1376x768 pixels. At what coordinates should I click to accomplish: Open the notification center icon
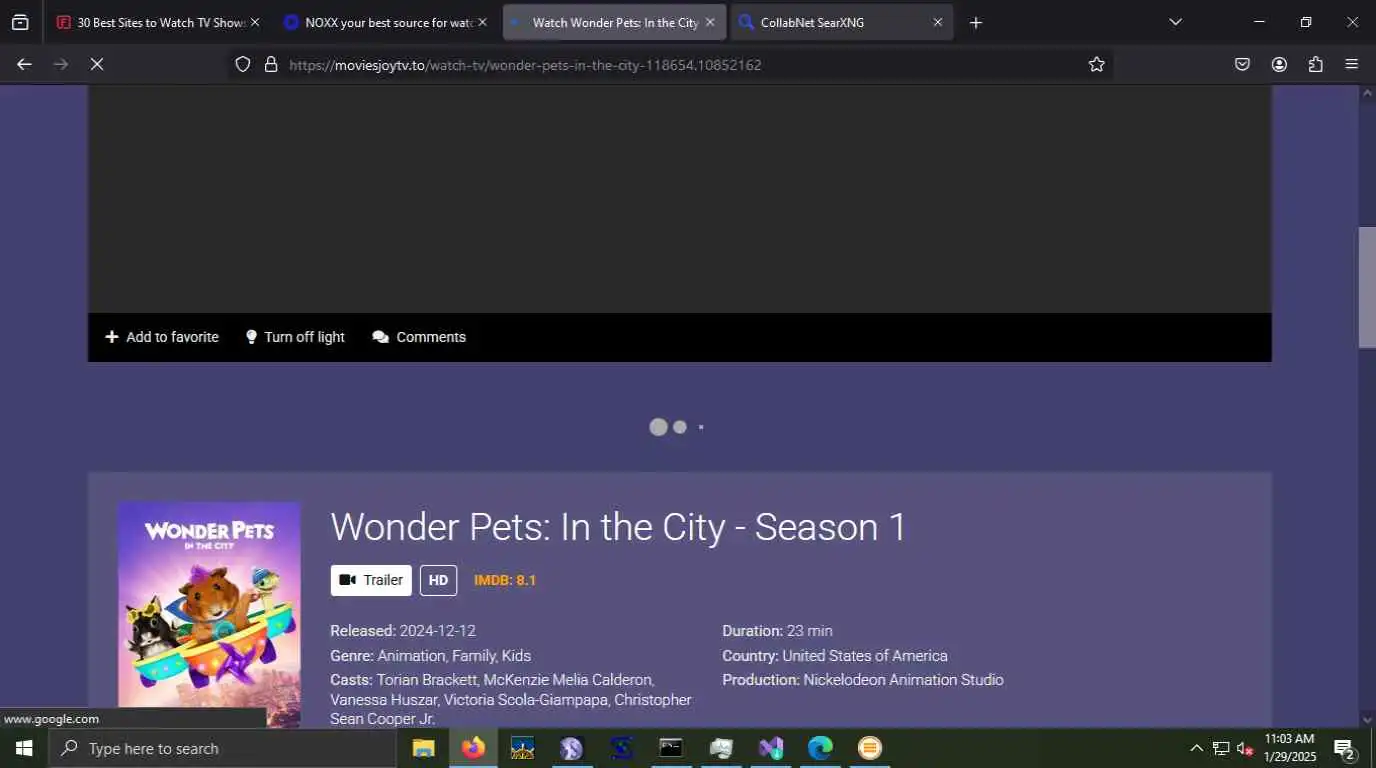(x=1345, y=748)
